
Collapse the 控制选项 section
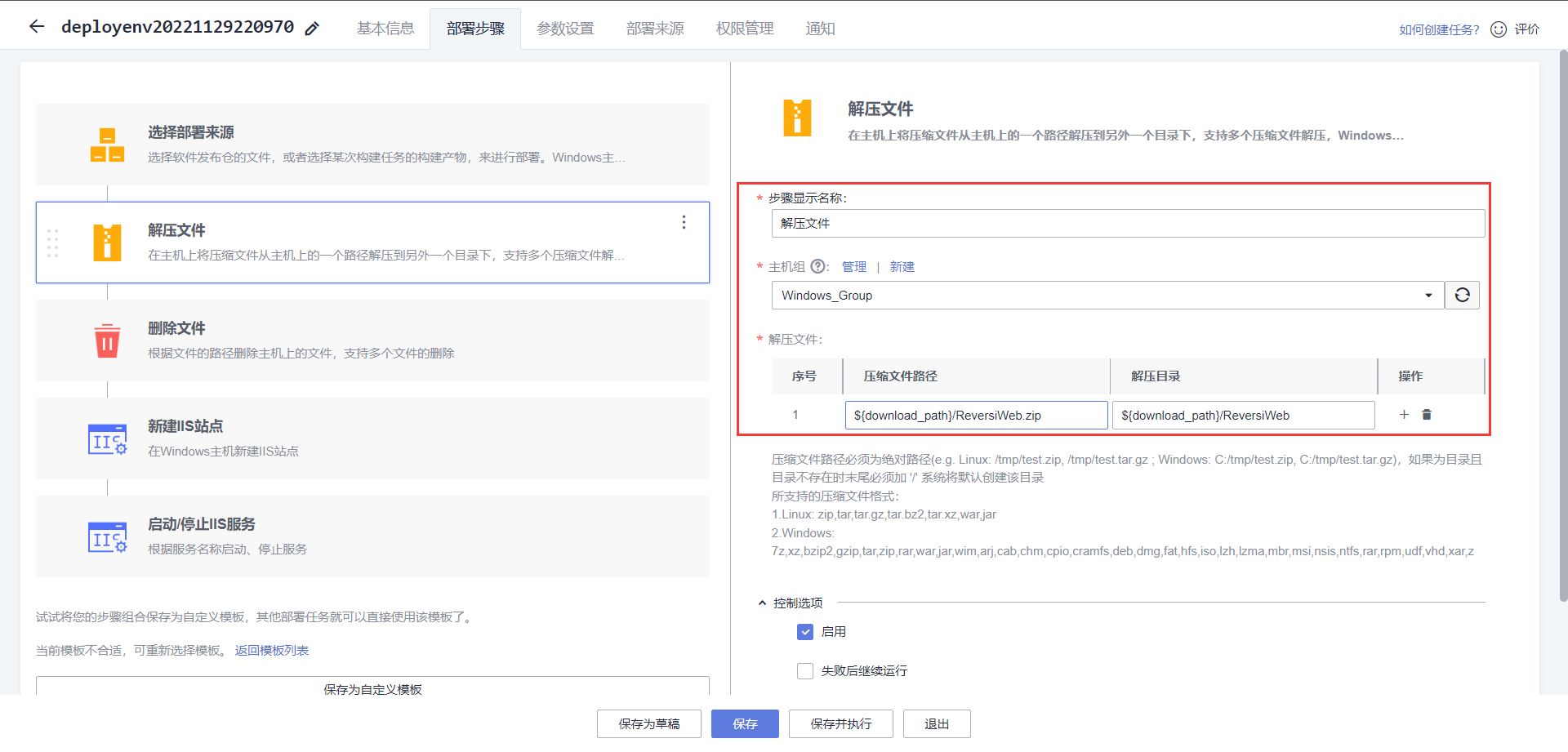pos(761,603)
